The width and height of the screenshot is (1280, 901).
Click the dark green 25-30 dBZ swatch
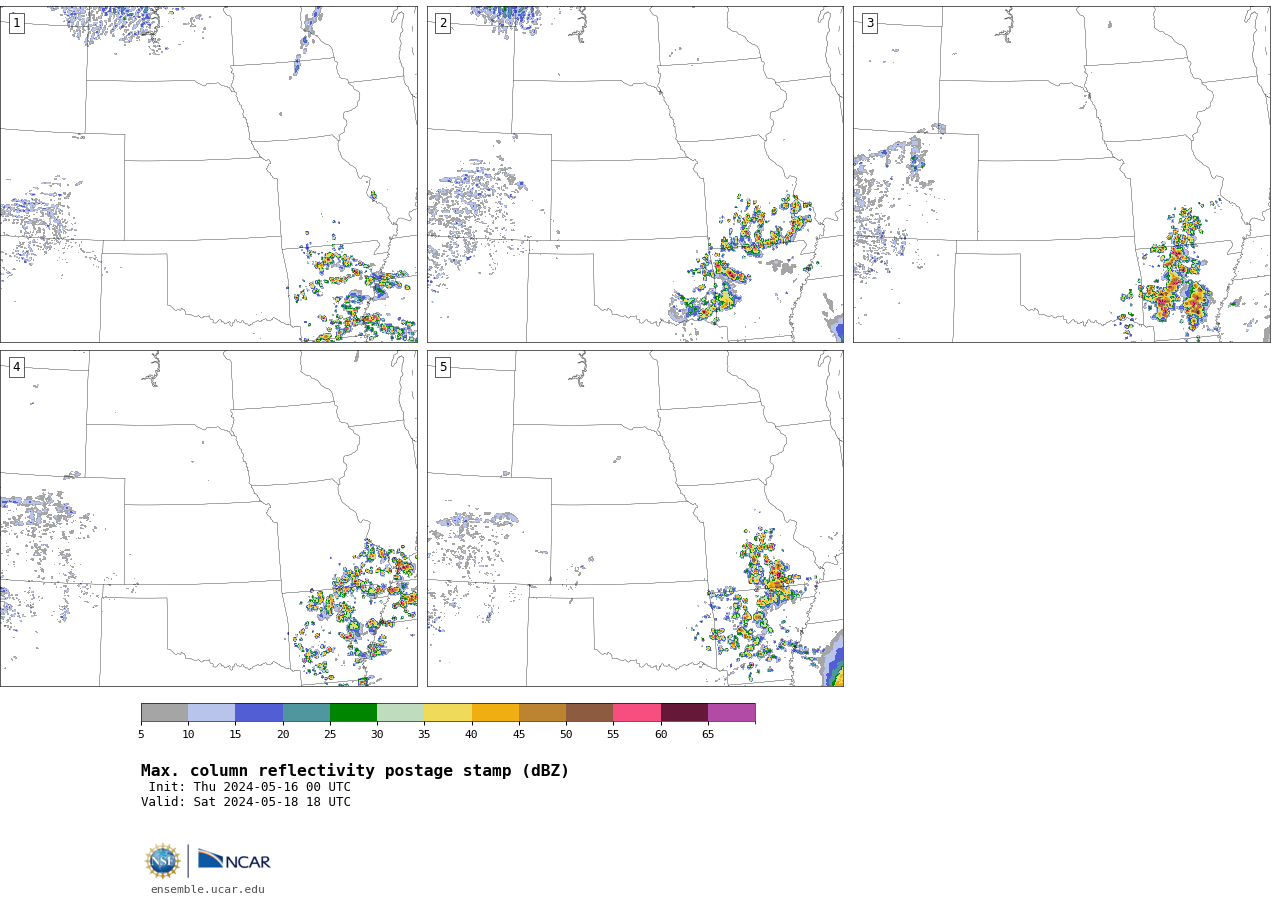click(x=353, y=713)
